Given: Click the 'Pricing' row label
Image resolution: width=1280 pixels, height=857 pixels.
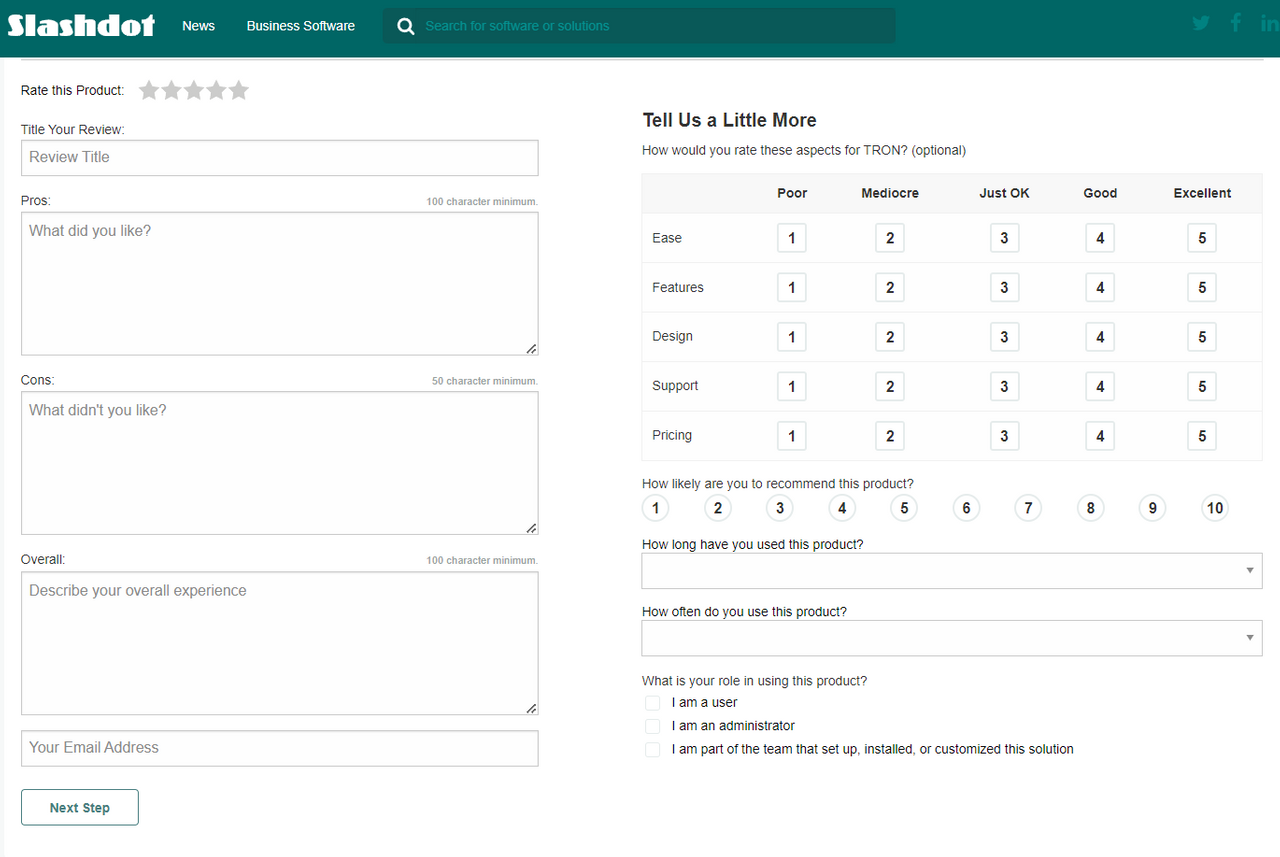Looking at the screenshot, I should tap(672, 435).
